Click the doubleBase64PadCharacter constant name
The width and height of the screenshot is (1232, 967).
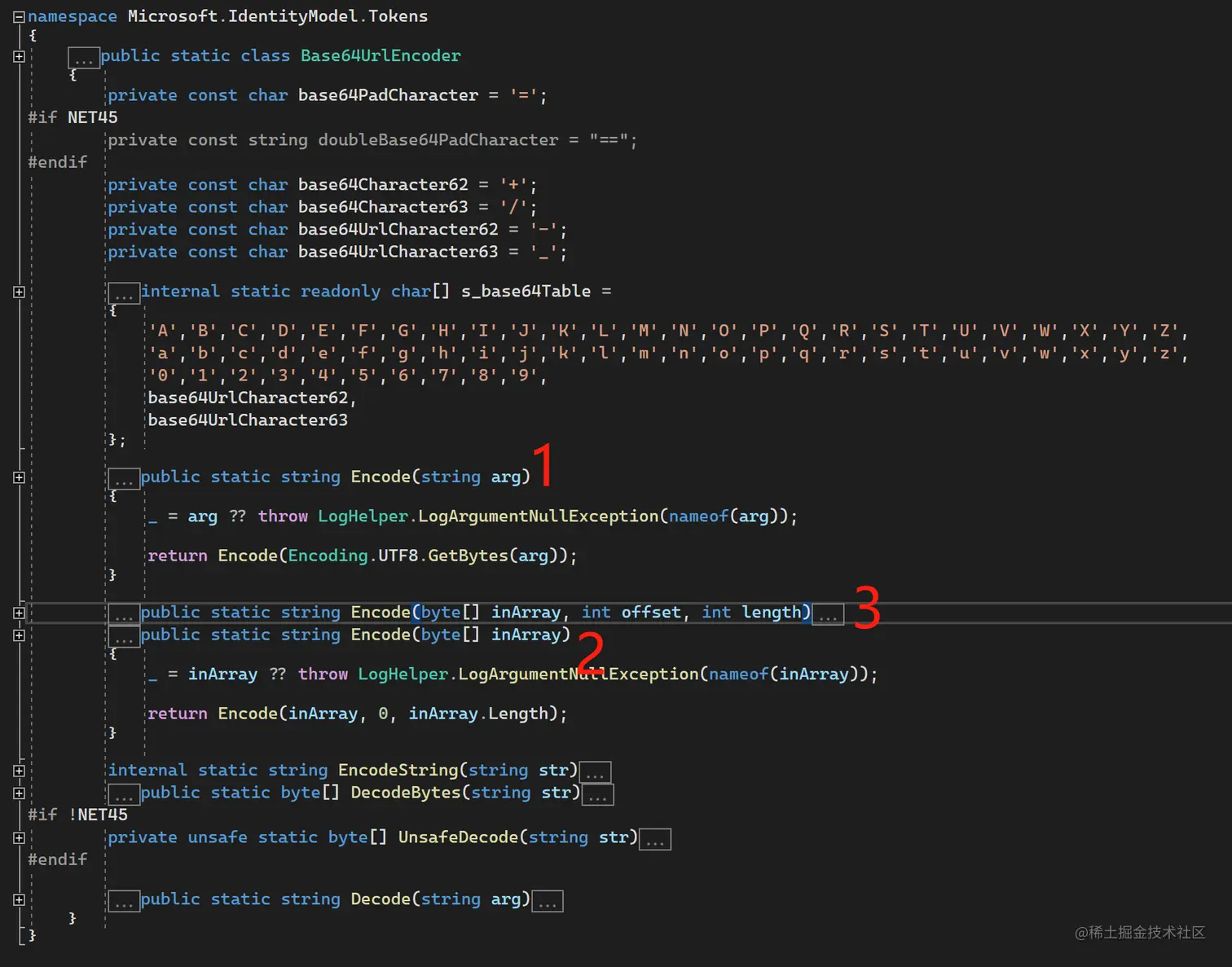click(438, 140)
